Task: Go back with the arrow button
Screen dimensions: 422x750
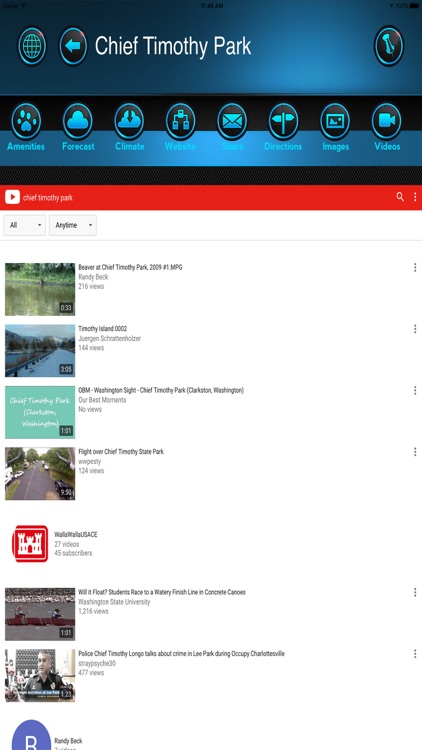Action: coord(73,46)
